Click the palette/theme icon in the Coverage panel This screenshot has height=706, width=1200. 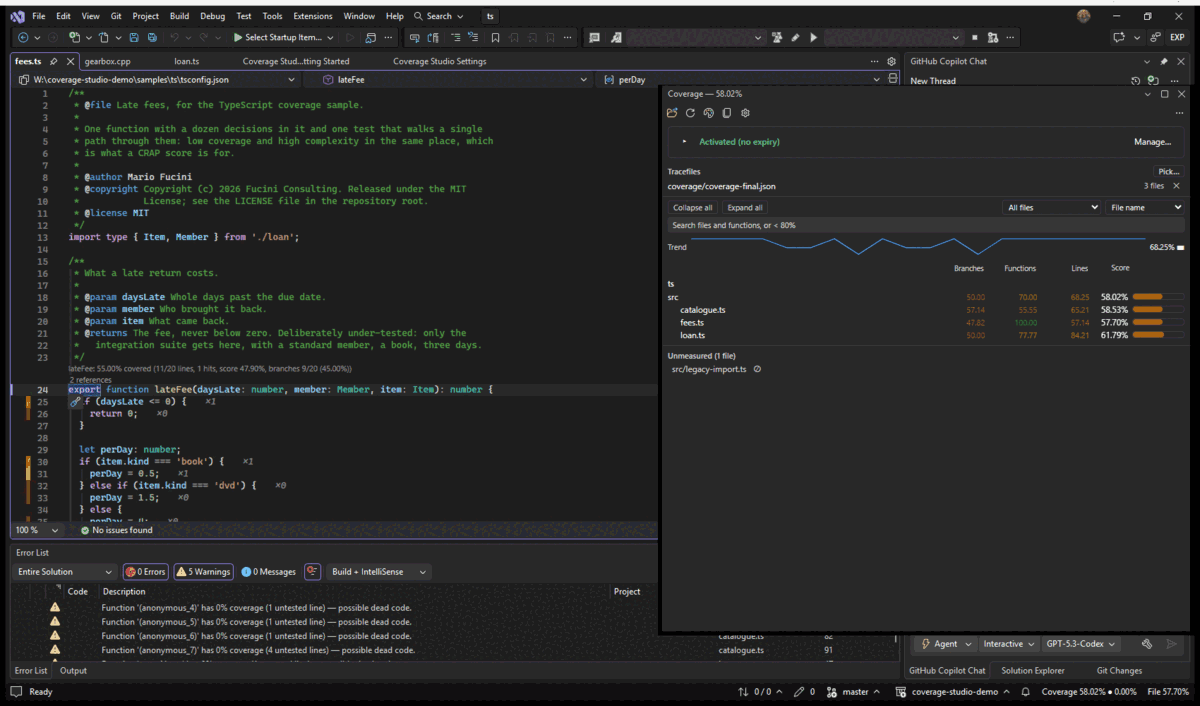[x=708, y=113]
